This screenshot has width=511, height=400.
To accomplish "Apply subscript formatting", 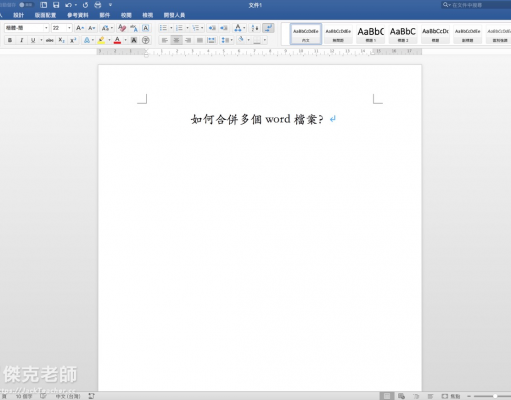I will coord(62,40).
